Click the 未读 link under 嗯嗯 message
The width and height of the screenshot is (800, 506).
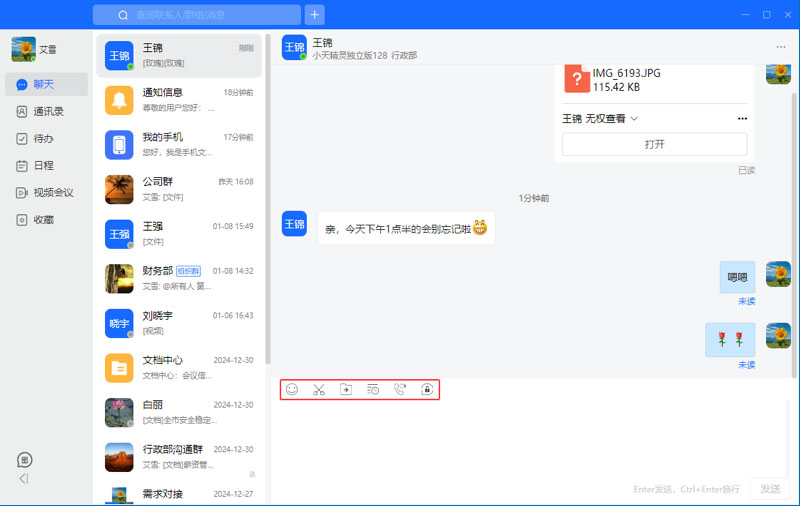746,301
